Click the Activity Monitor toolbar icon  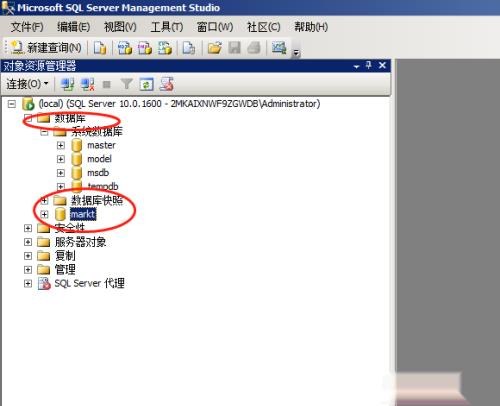(x=279, y=48)
